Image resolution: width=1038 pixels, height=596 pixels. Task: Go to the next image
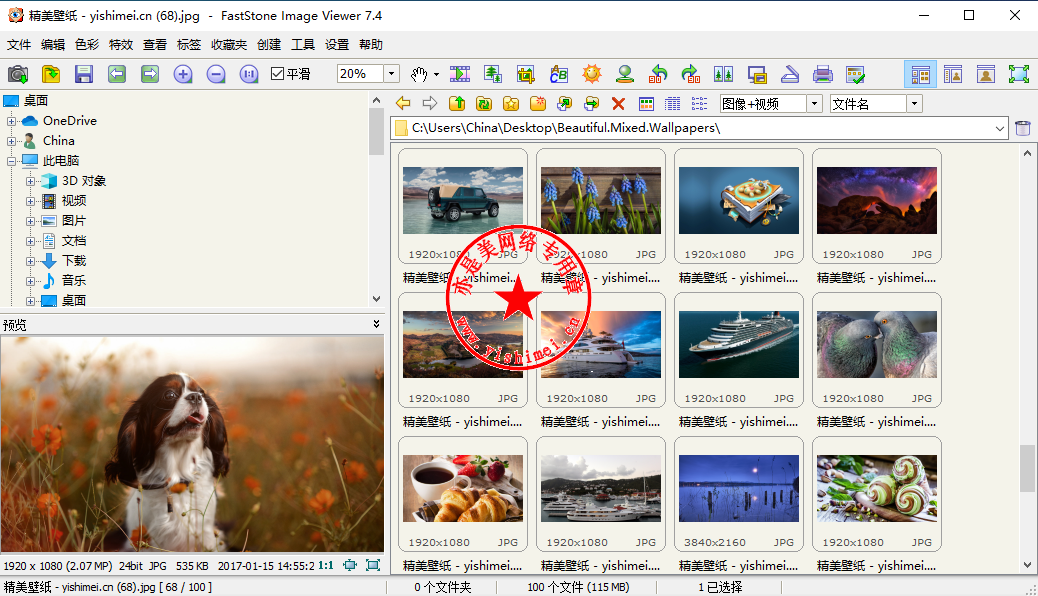tap(150, 74)
